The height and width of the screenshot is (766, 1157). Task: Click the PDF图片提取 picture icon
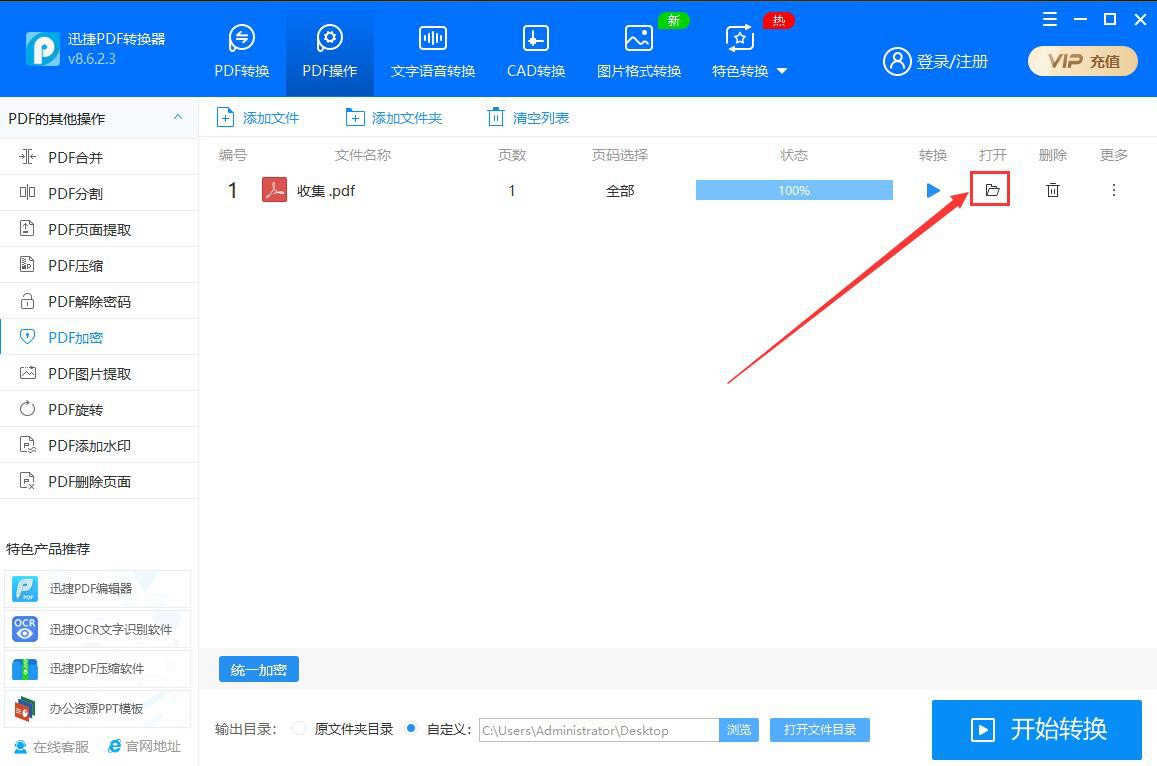click(27, 373)
